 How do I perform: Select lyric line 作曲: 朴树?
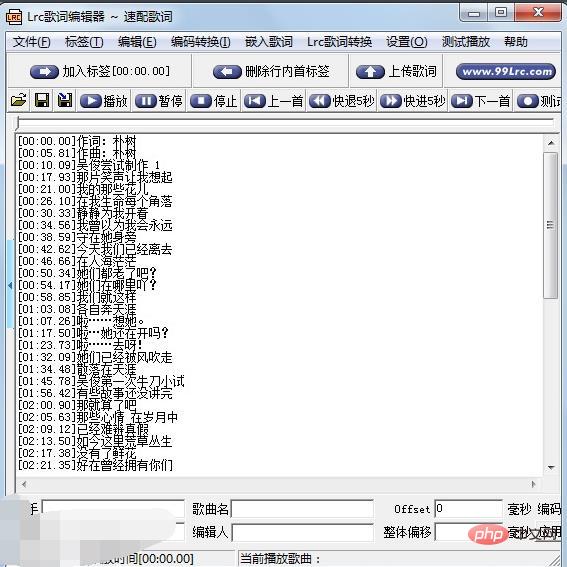pos(77,153)
